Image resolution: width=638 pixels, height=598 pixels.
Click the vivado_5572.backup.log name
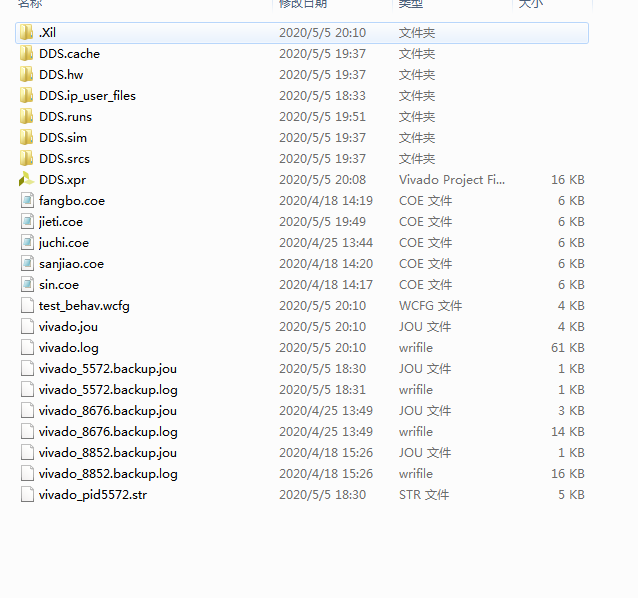click(108, 390)
